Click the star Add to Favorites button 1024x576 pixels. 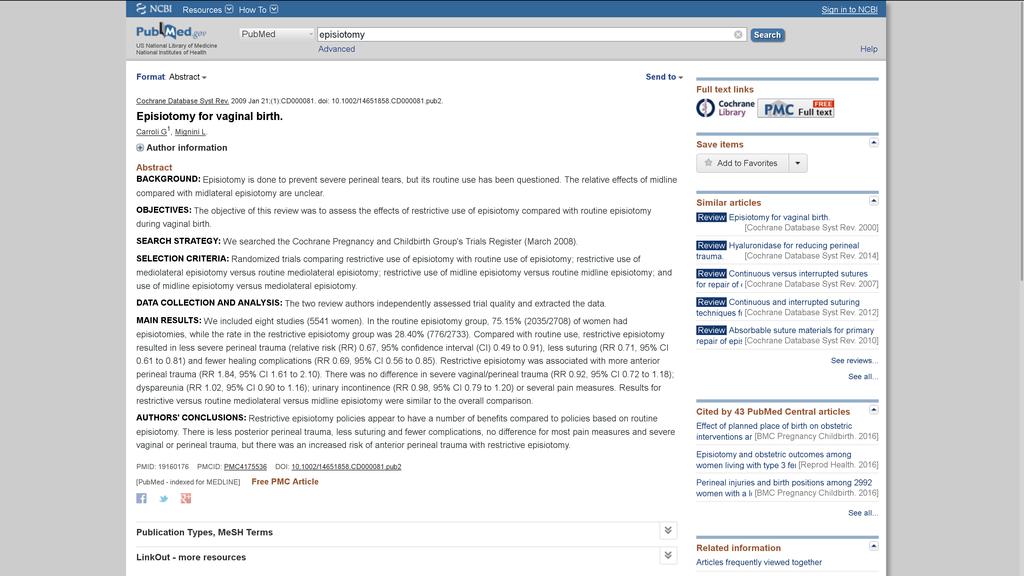click(742, 163)
